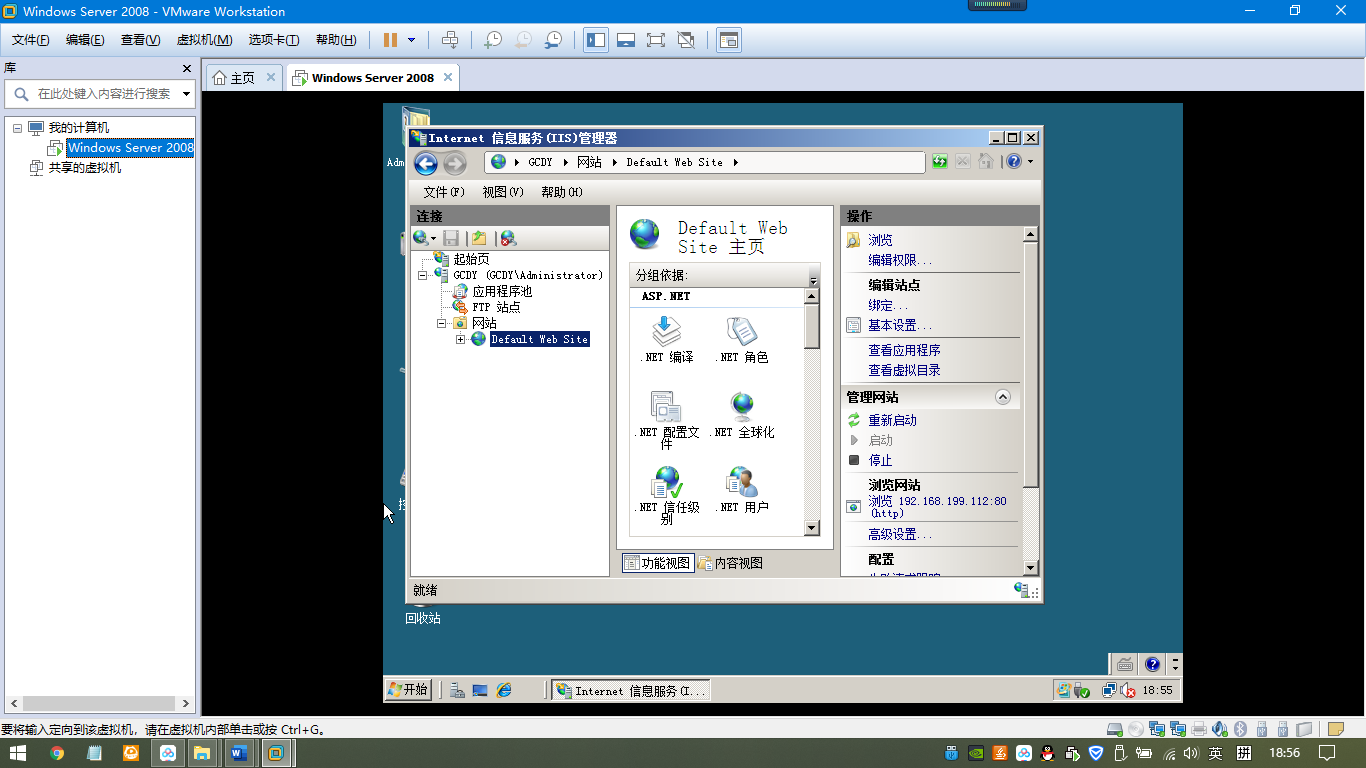Image resolution: width=1366 pixels, height=768 pixels.
Task: Open the VMware 编辑(E) menu
Action: point(85,40)
